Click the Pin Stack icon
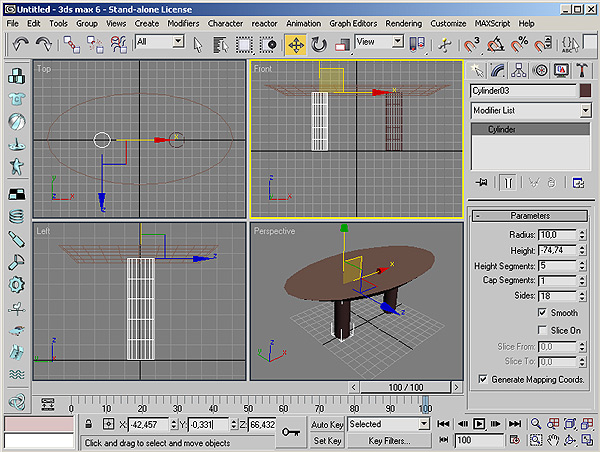This screenshot has width=600, height=452. 482,182
